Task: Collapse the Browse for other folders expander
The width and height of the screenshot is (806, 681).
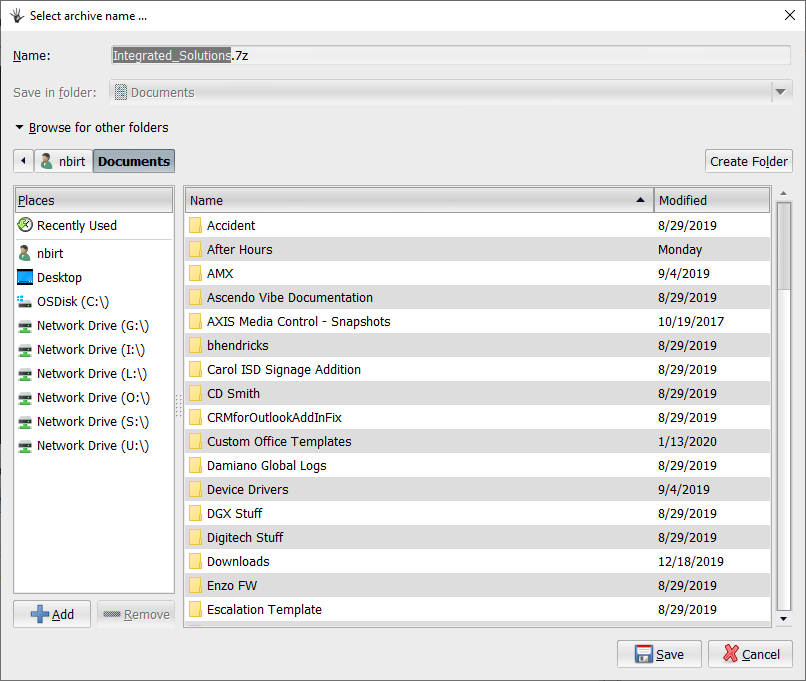Action: 20,128
